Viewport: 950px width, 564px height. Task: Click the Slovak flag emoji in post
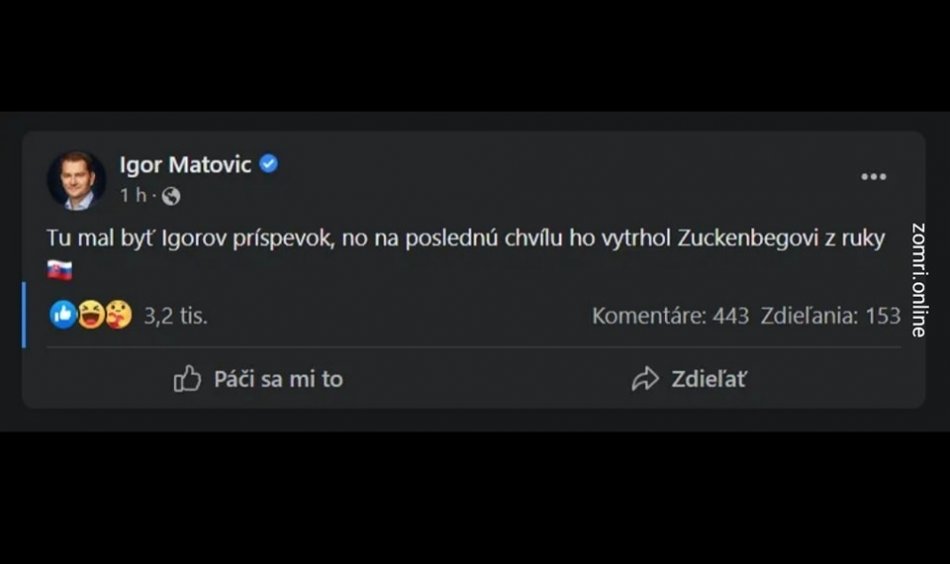point(60,270)
